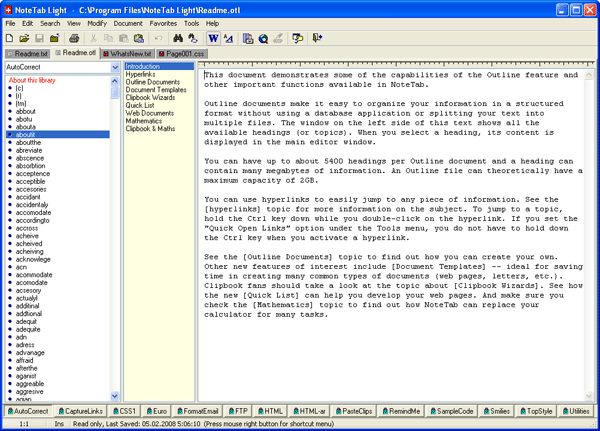Click the View in Browser globe icon
Screen dimensions: 600x431
click(263, 38)
